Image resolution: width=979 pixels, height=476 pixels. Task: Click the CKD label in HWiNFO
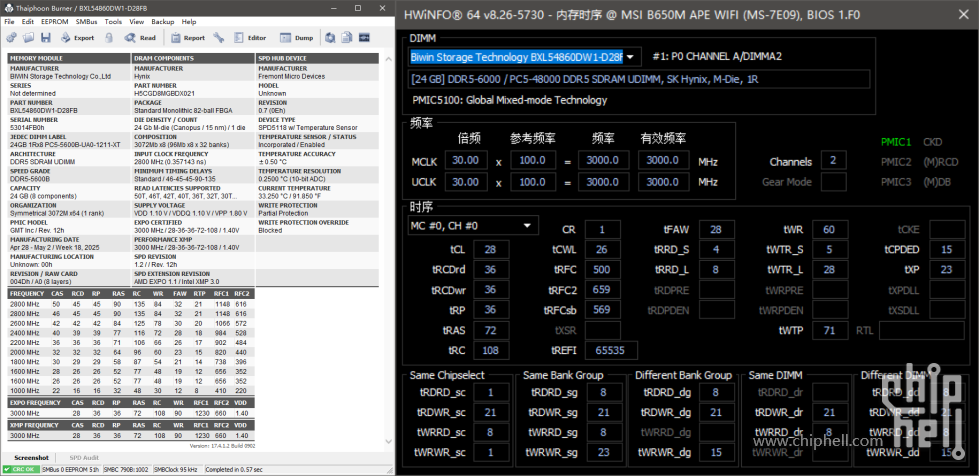[x=932, y=142]
